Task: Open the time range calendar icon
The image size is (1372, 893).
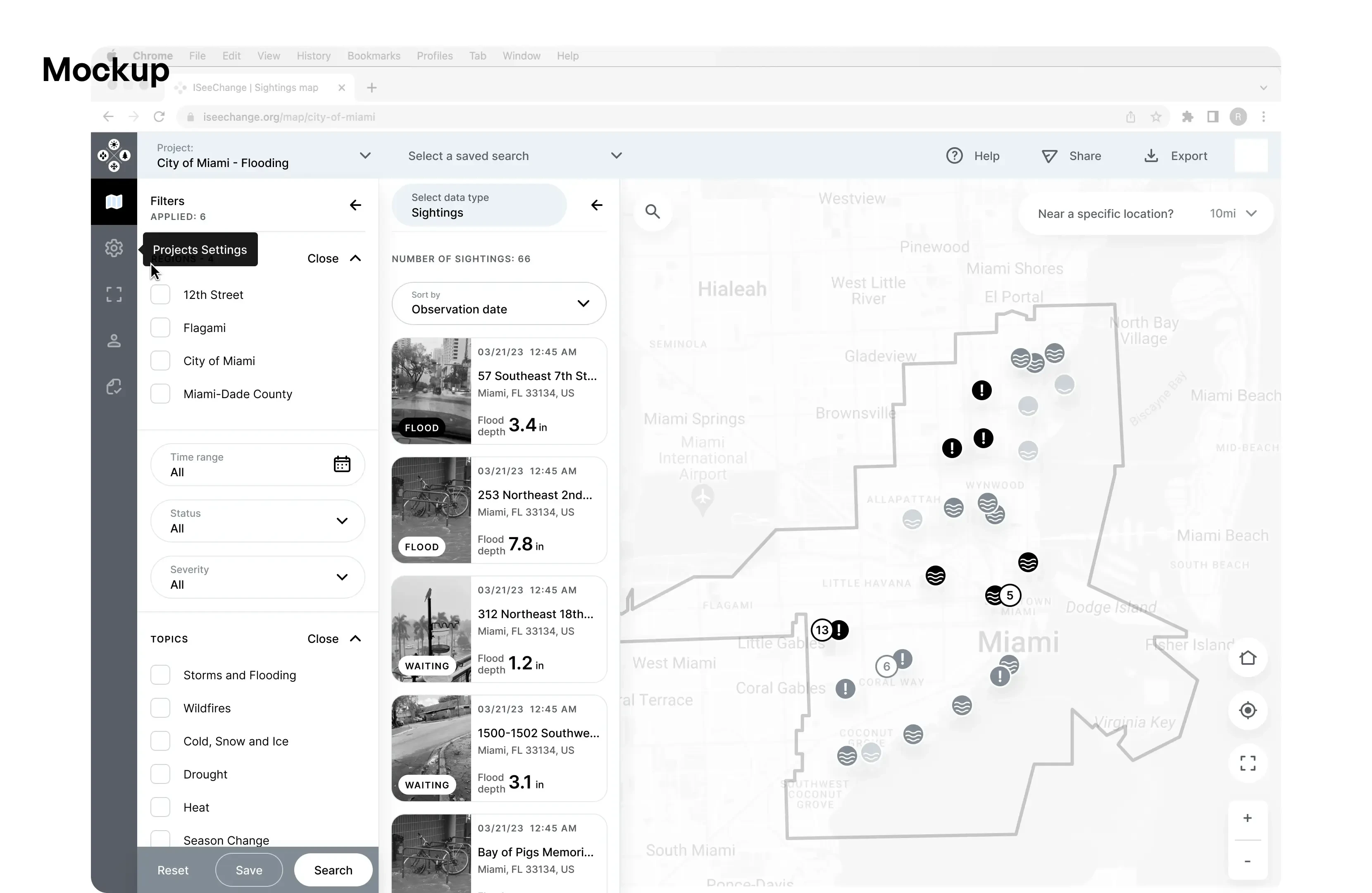Action: (x=342, y=464)
